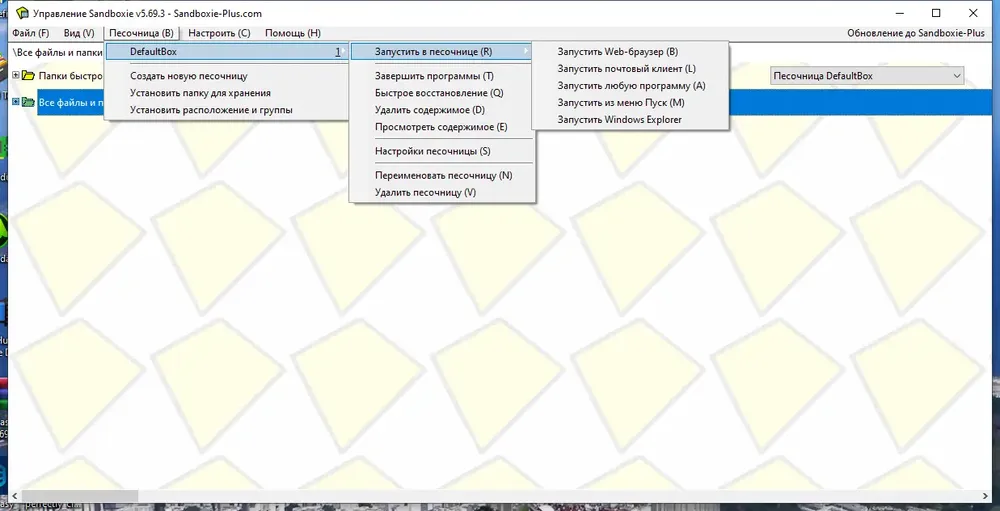Open the Вид (V) menu

click(x=79, y=33)
